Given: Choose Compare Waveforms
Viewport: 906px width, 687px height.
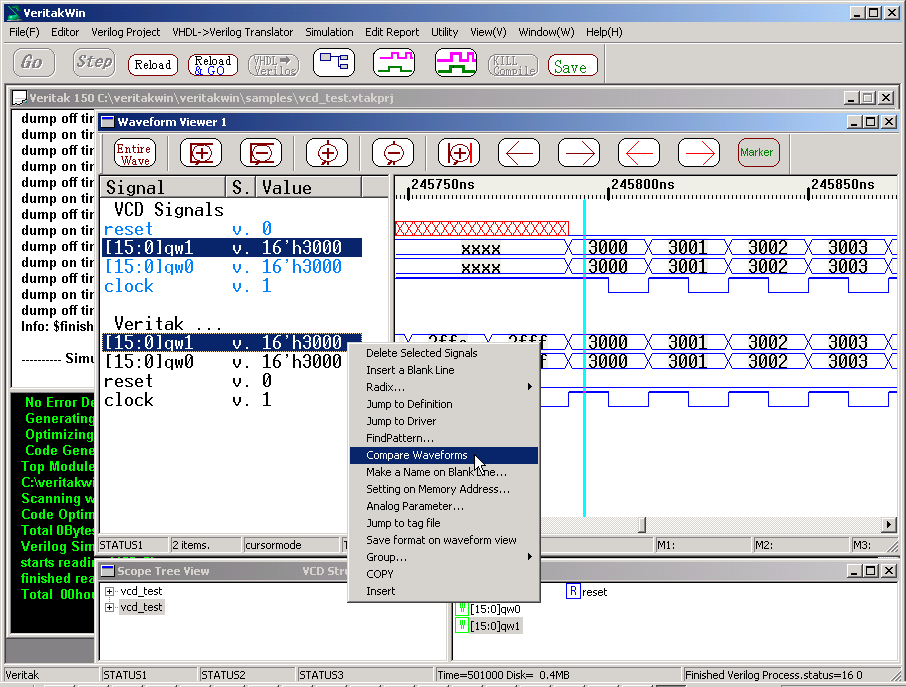Looking at the screenshot, I should click(444, 455).
